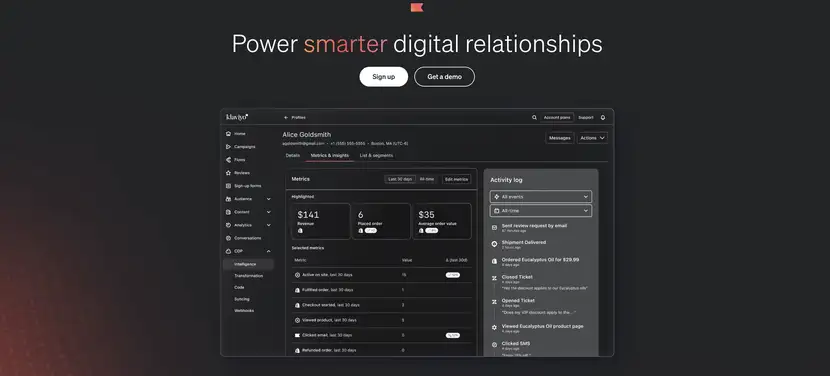Click the Value column header
This screenshot has width=830, height=376.
[x=407, y=260]
